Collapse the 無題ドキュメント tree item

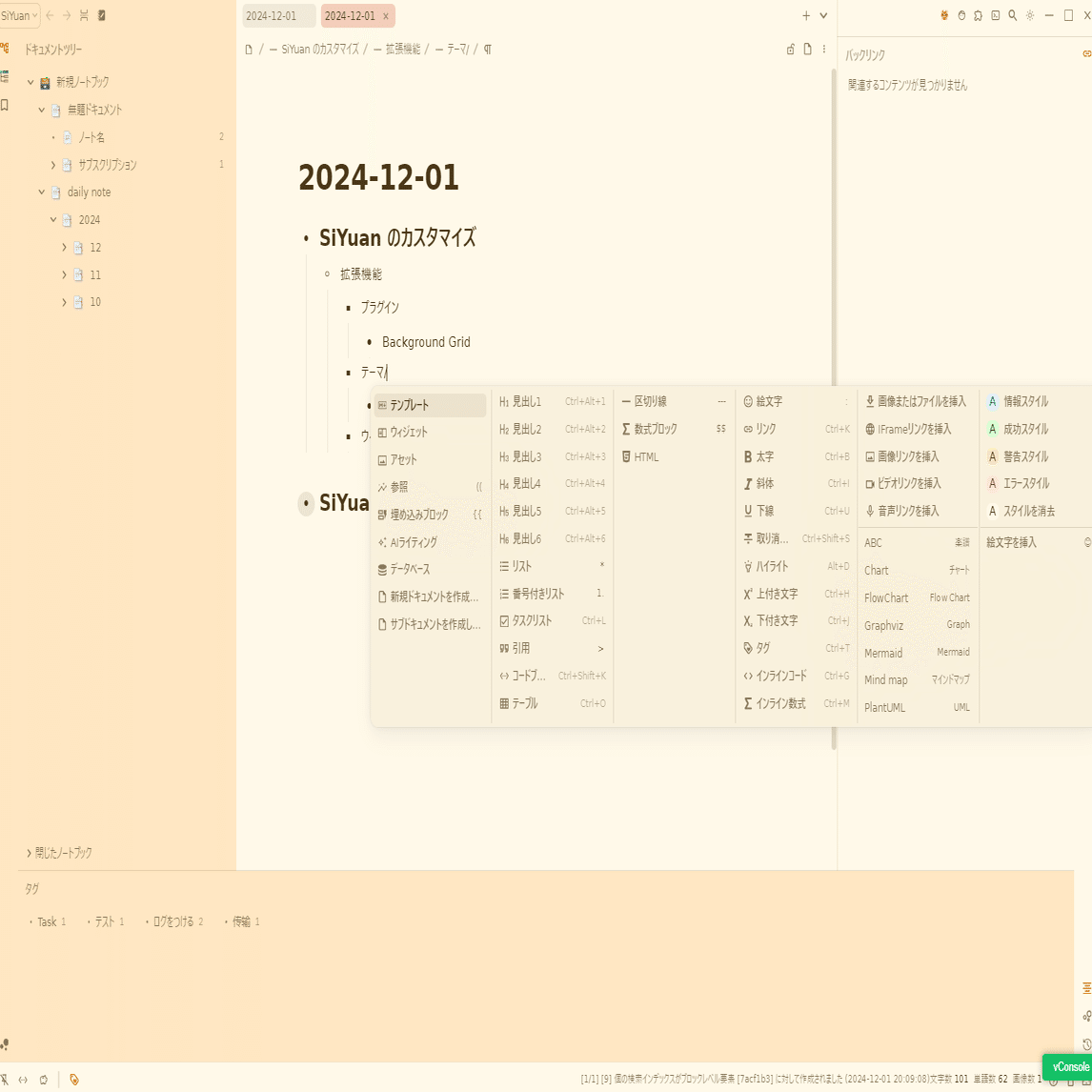(42, 110)
